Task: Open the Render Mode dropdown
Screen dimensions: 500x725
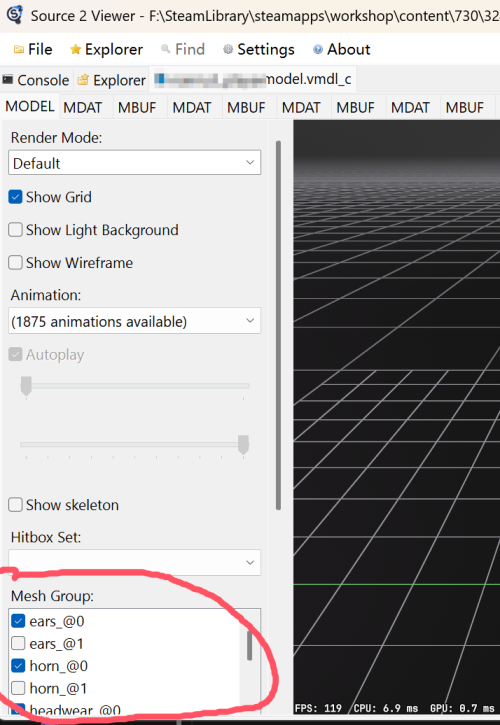Action: tap(135, 163)
